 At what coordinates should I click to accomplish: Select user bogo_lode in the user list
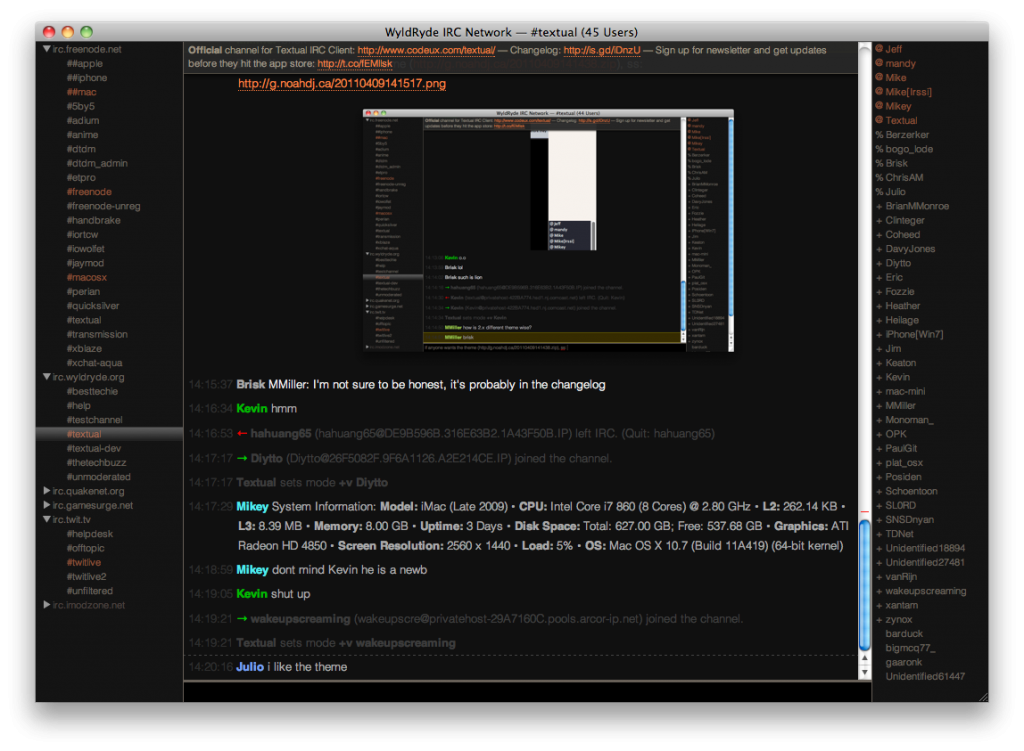click(909, 149)
